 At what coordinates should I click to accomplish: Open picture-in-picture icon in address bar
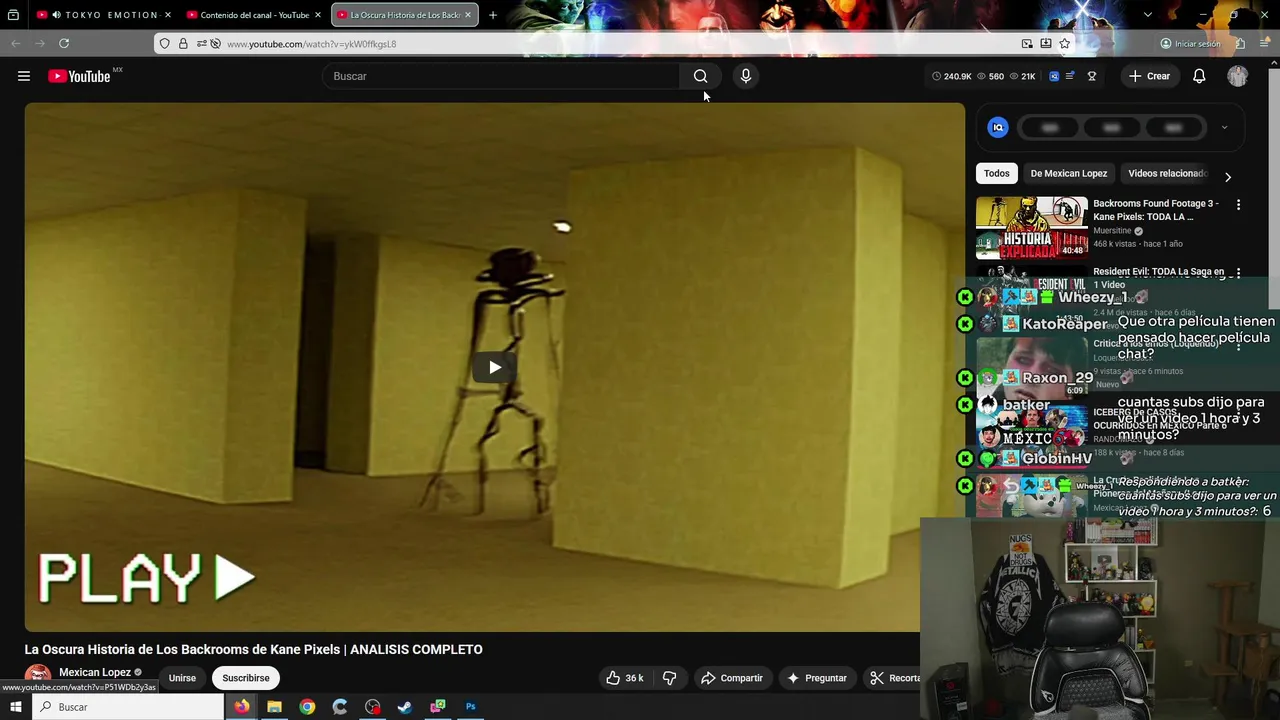pos(1027,44)
